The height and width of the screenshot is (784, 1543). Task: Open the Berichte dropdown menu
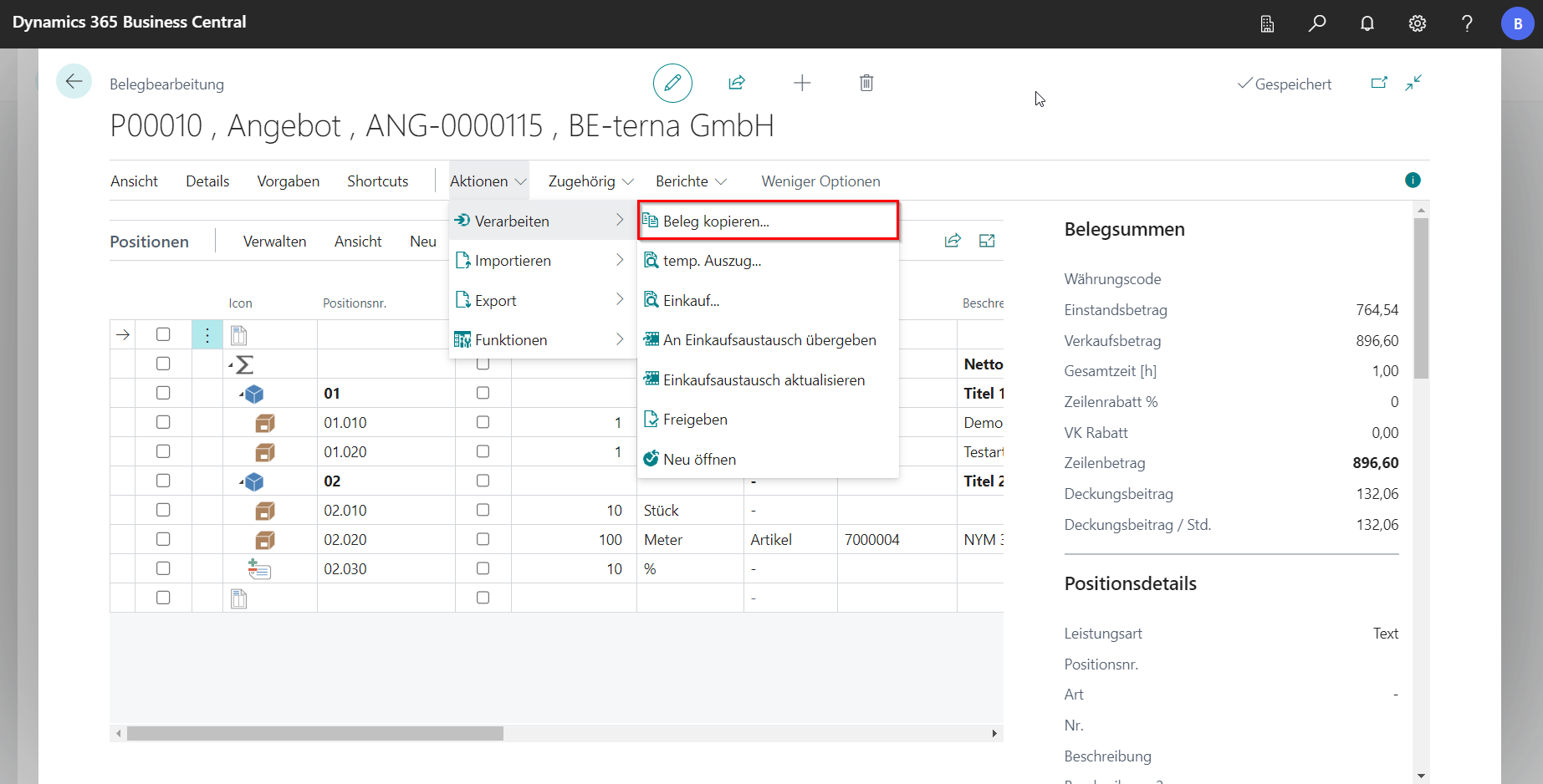691,181
